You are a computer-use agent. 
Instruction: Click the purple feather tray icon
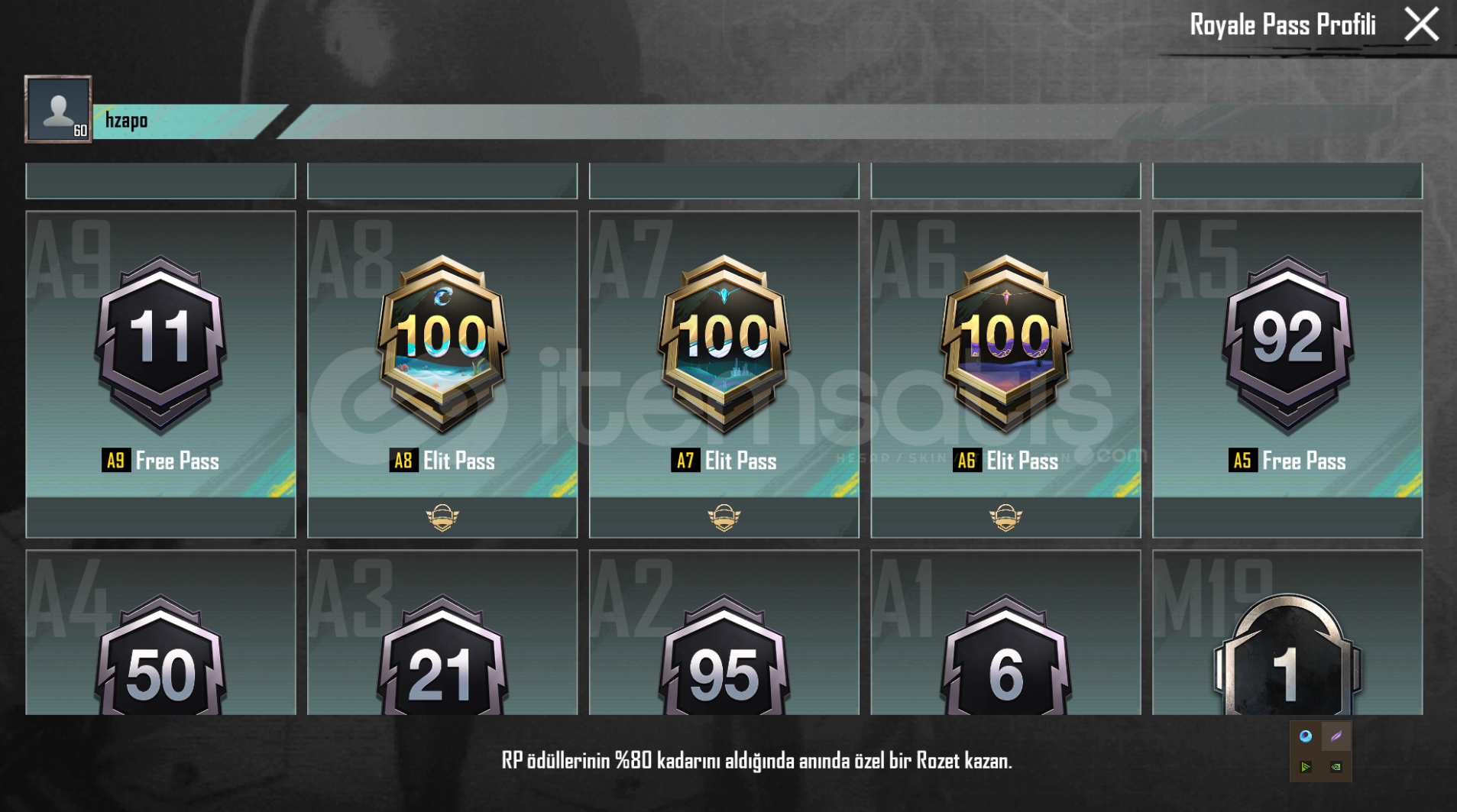[x=1336, y=736]
